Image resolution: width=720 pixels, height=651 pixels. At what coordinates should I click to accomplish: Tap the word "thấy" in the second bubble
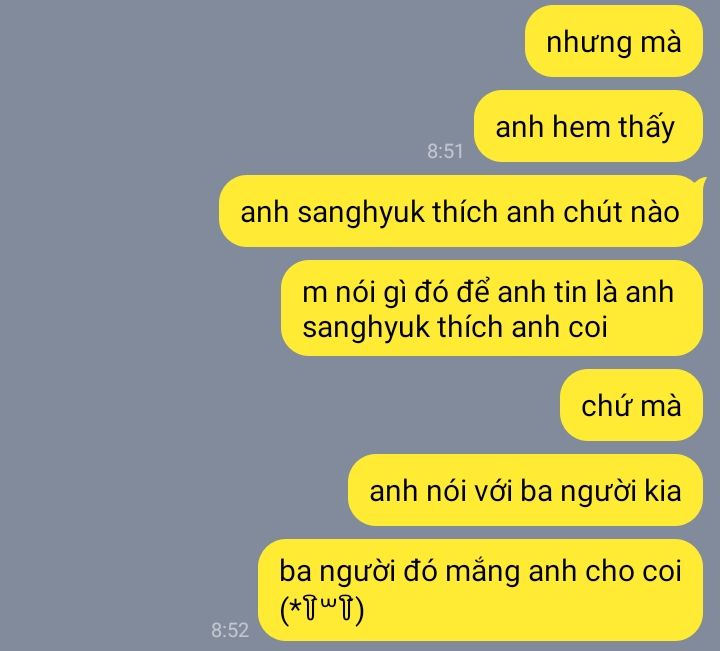[x=646, y=127]
